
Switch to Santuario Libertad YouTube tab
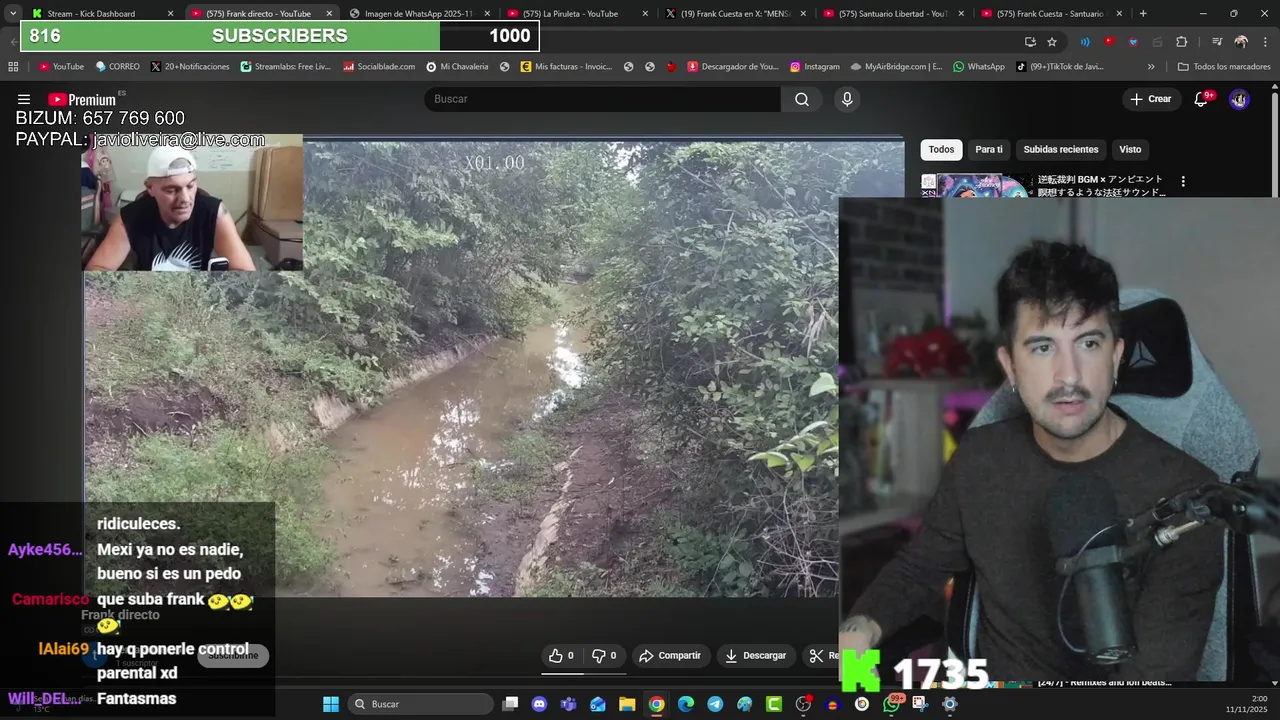point(891,14)
